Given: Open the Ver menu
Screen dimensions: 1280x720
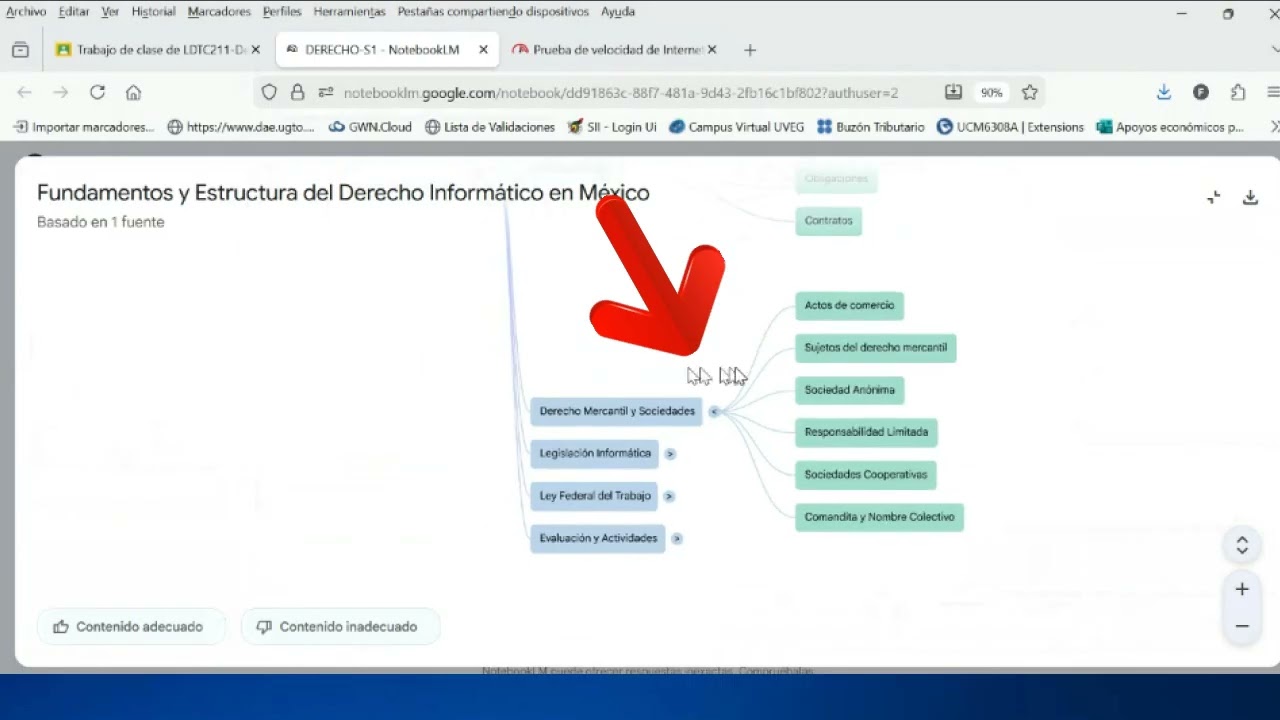Looking at the screenshot, I should pyautogui.click(x=110, y=12).
